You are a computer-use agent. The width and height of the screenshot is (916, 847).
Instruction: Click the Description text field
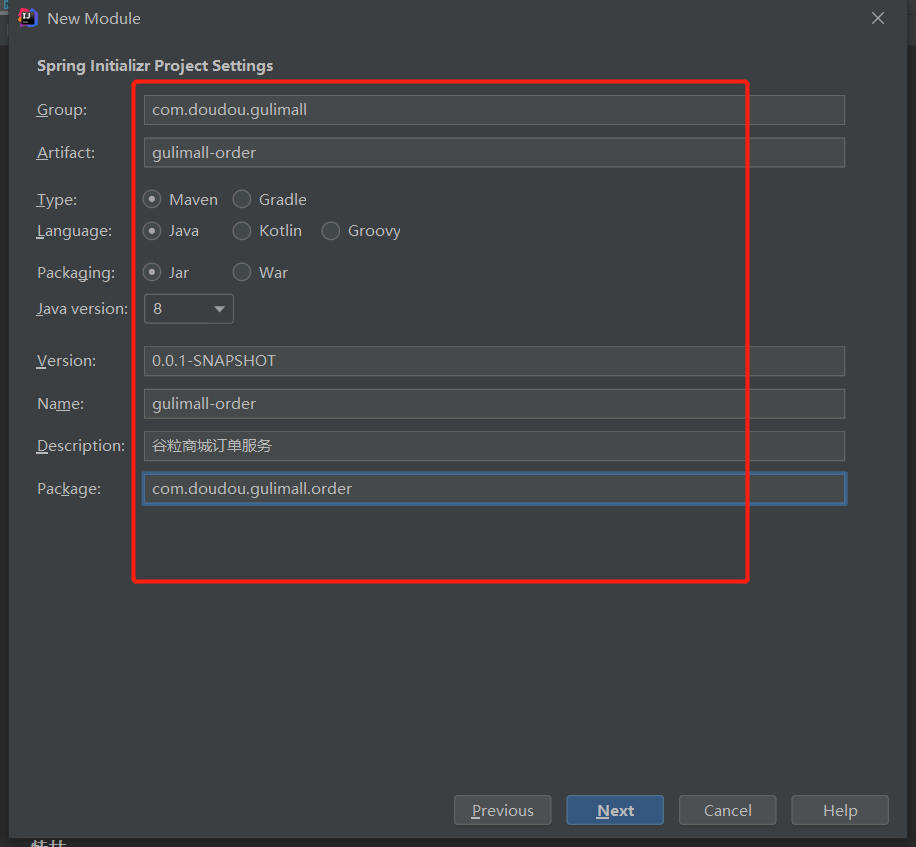click(494, 446)
